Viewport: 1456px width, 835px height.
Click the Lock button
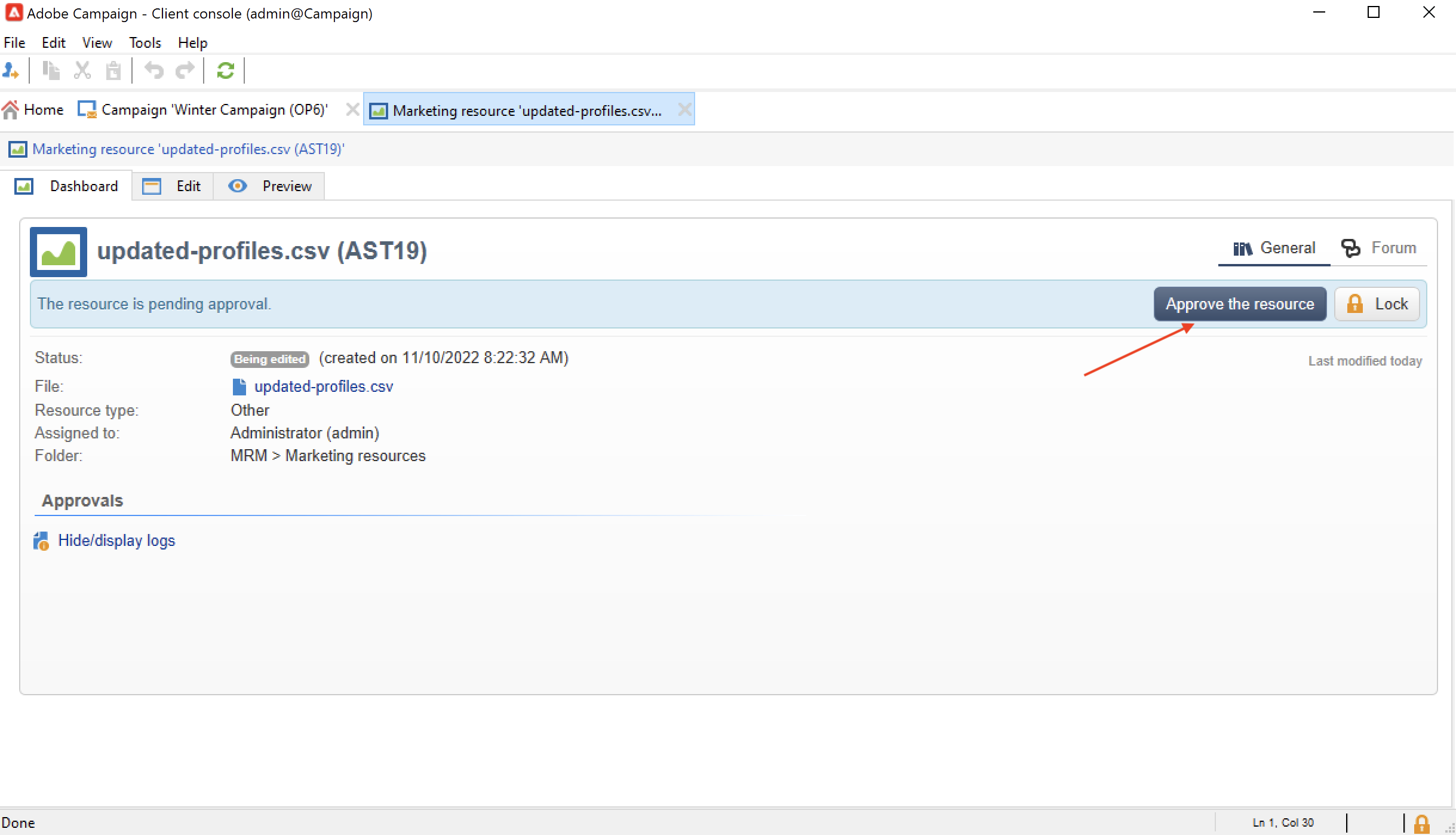pos(1377,304)
